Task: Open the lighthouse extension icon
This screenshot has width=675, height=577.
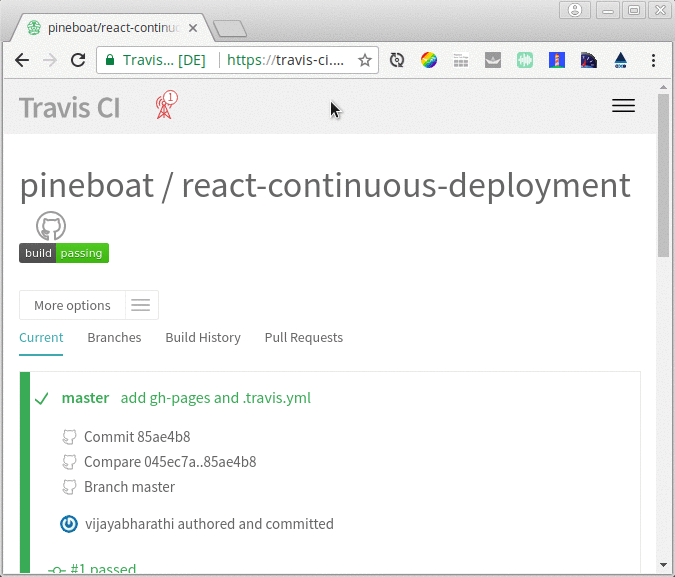Action: point(557,60)
